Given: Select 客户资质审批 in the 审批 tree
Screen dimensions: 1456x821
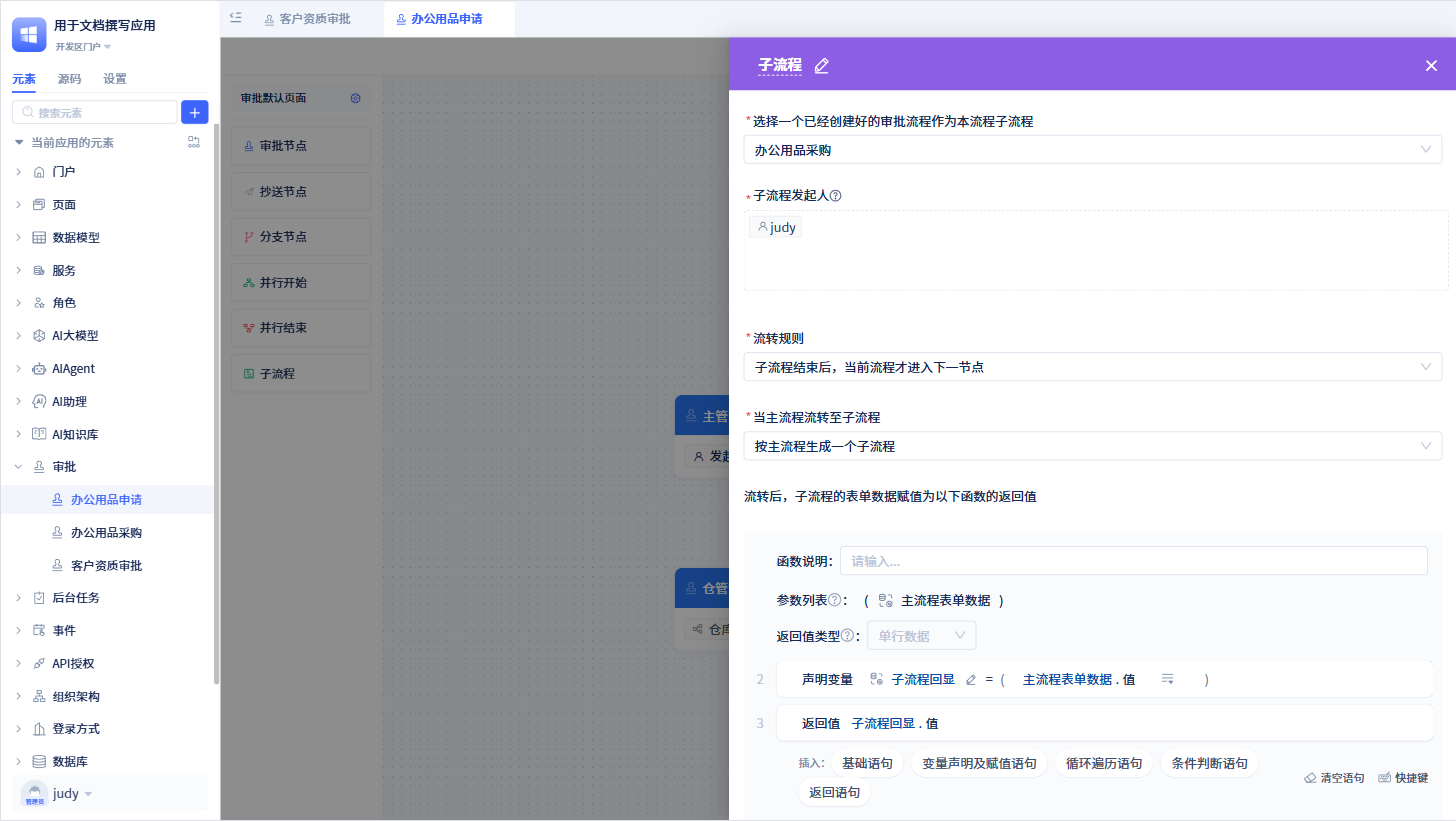Looking at the screenshot, I should (107, 566).
